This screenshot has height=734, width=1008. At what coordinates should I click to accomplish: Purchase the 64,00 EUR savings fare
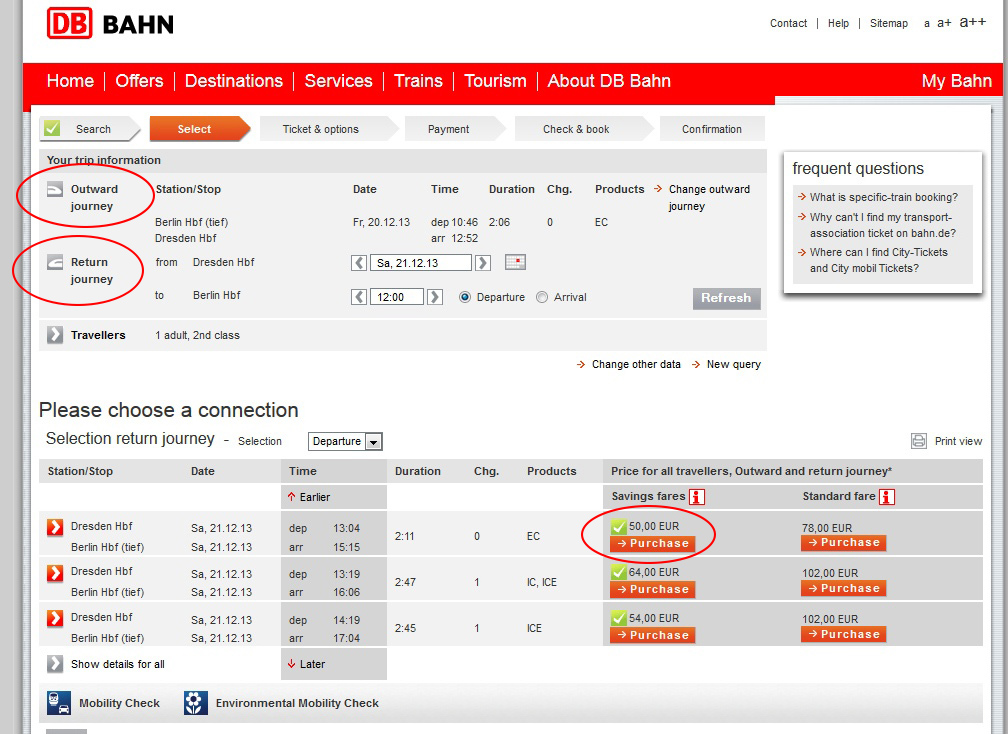point(652,589)
